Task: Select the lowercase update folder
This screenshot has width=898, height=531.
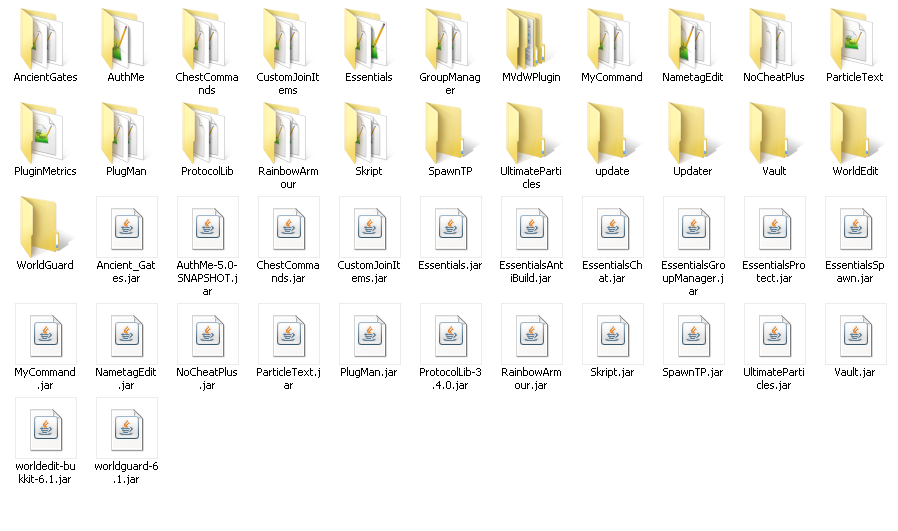Action: (x=612, y=132)
